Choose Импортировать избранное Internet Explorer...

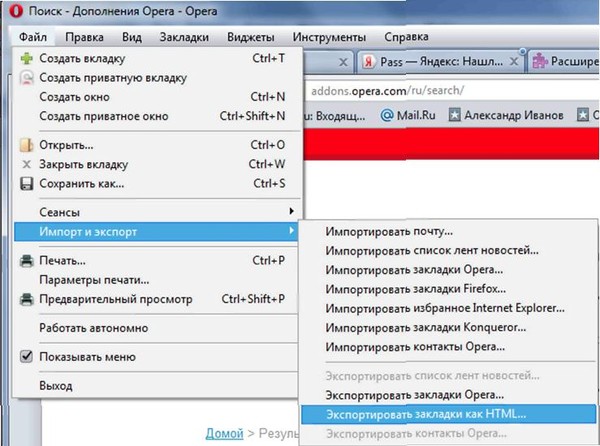tap(448, 308)
